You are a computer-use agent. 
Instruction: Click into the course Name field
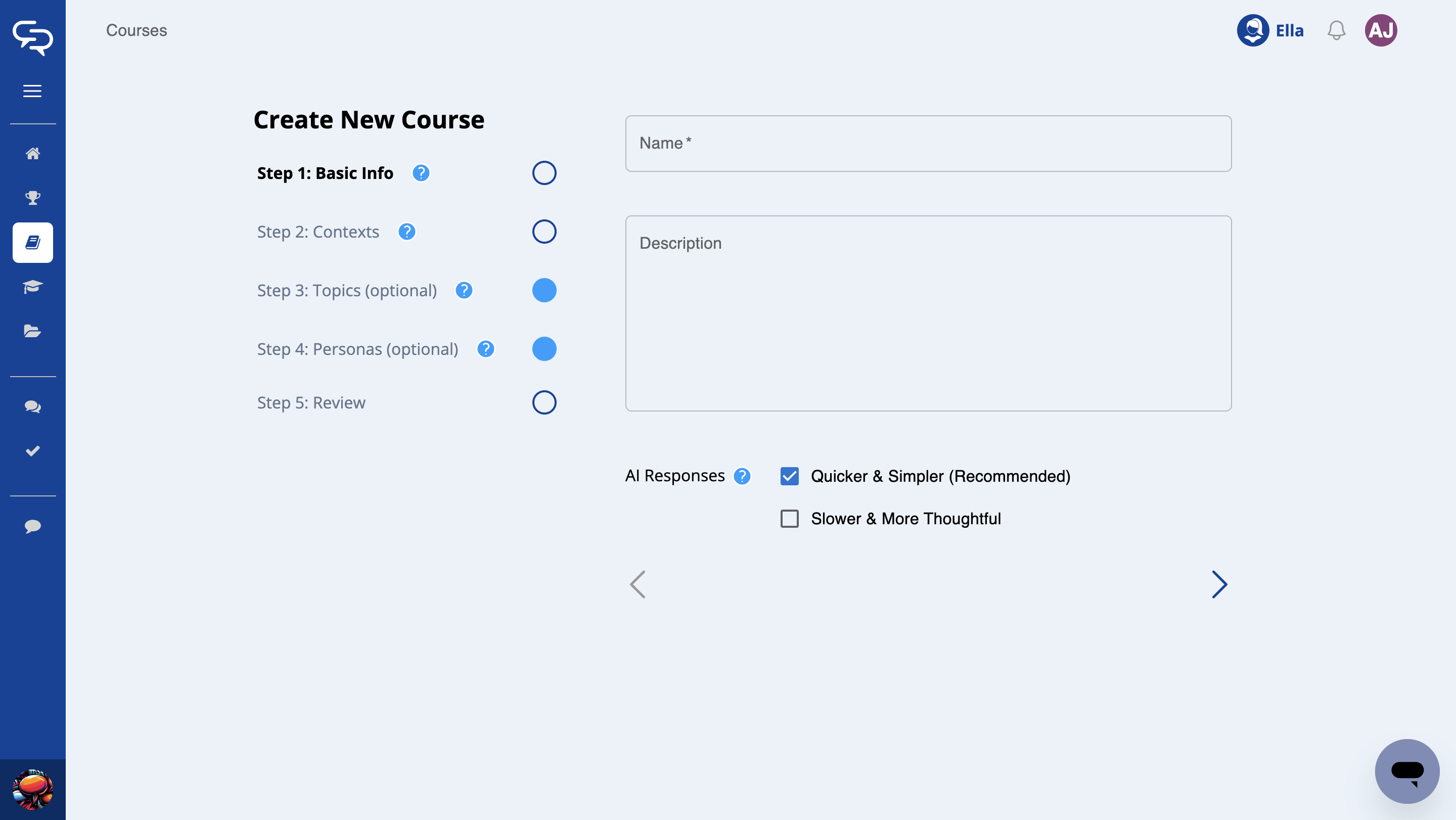[928, 144]
